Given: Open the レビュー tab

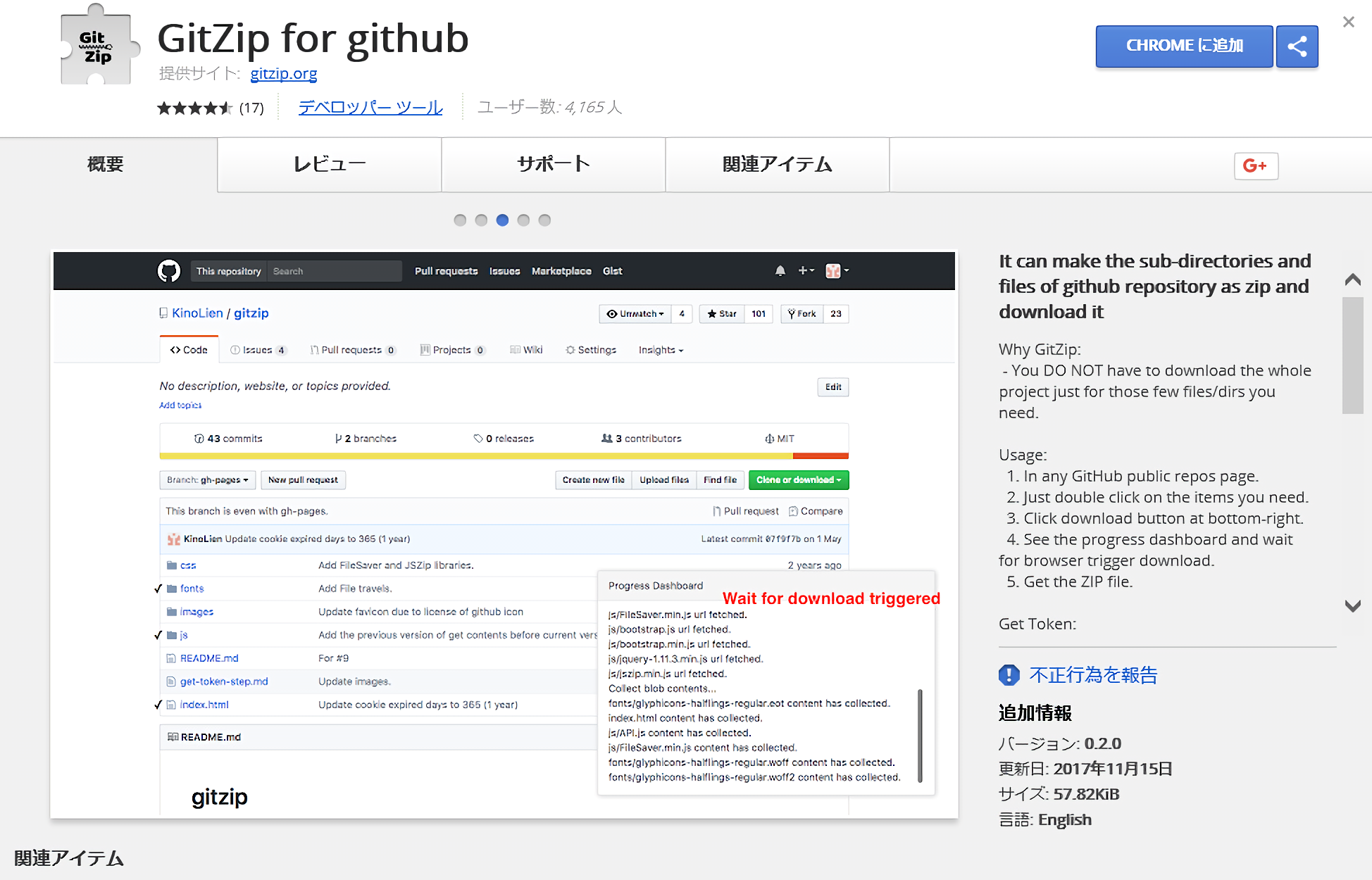Looking at the screenshot, I should point(329,165).
